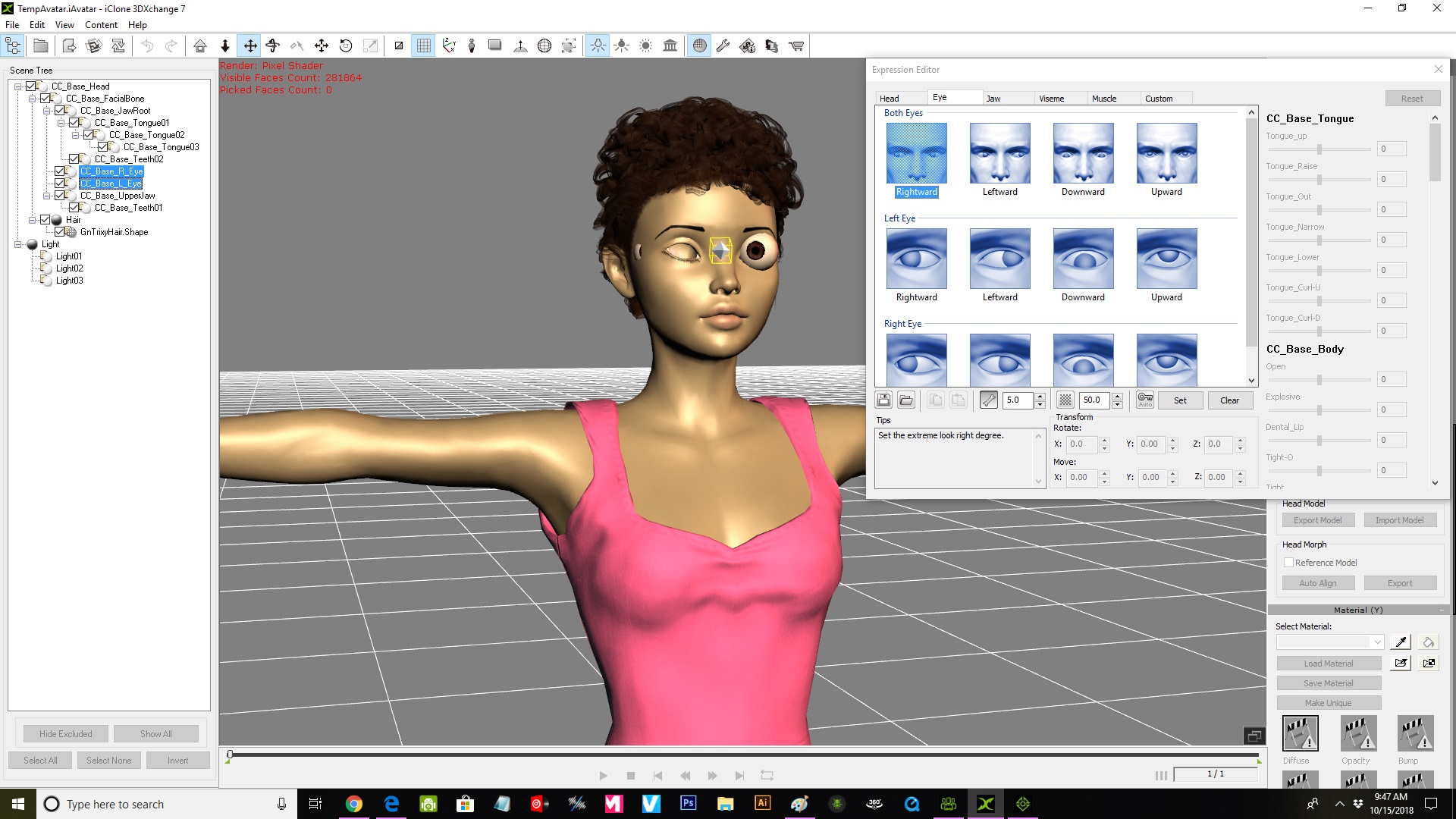
Task: Click the Clear button in the Expression Editor
Action: [x=1229, y=400]
